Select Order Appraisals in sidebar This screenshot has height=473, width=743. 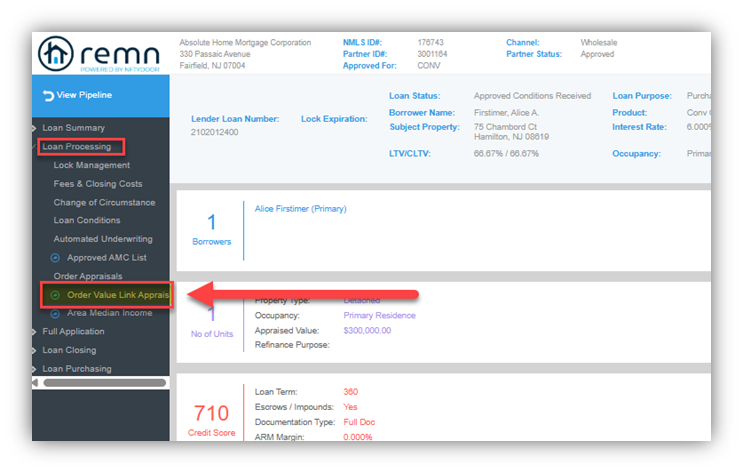tap(88, 276)
